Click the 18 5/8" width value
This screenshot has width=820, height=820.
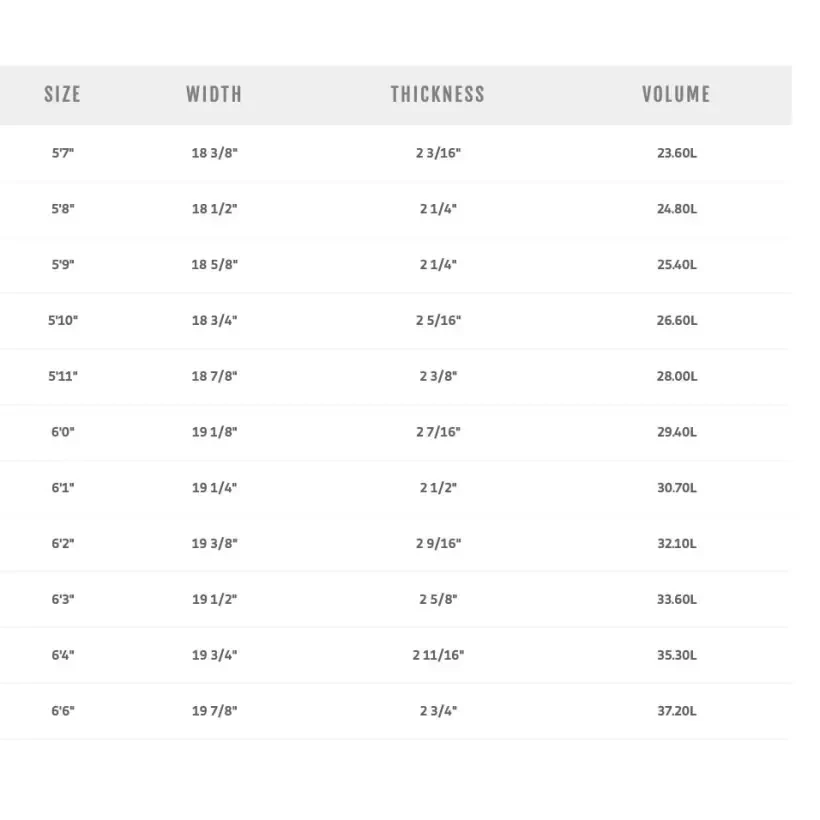point(215,265)
